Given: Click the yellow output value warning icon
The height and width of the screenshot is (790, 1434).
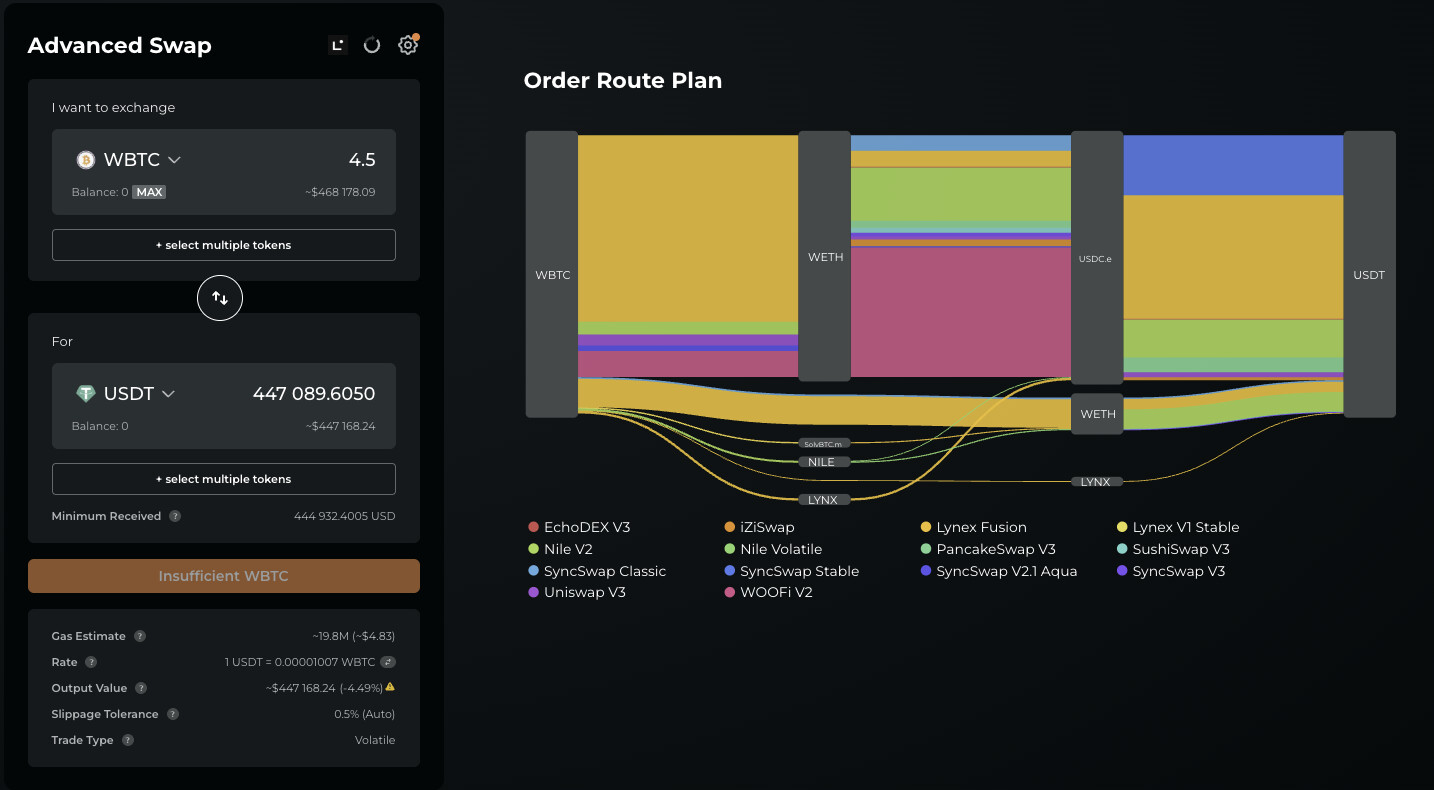Looking at the screenshot, I should point(390,687).
